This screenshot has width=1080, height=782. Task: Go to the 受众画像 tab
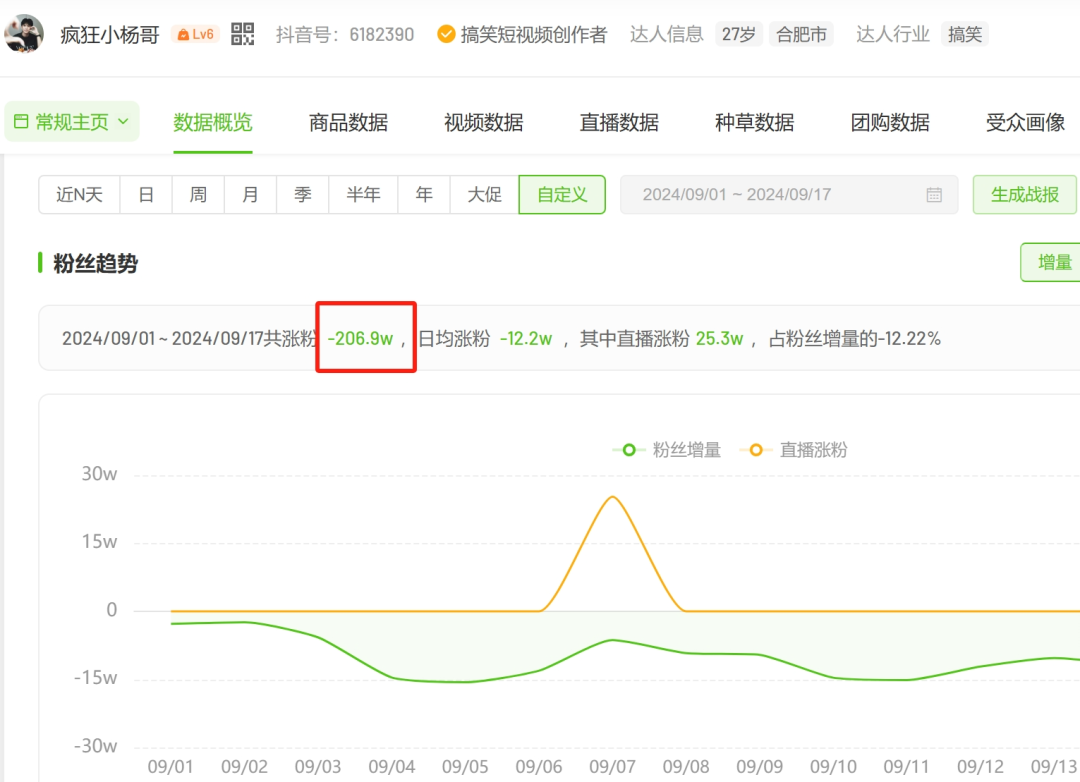tap(1025, 123)
